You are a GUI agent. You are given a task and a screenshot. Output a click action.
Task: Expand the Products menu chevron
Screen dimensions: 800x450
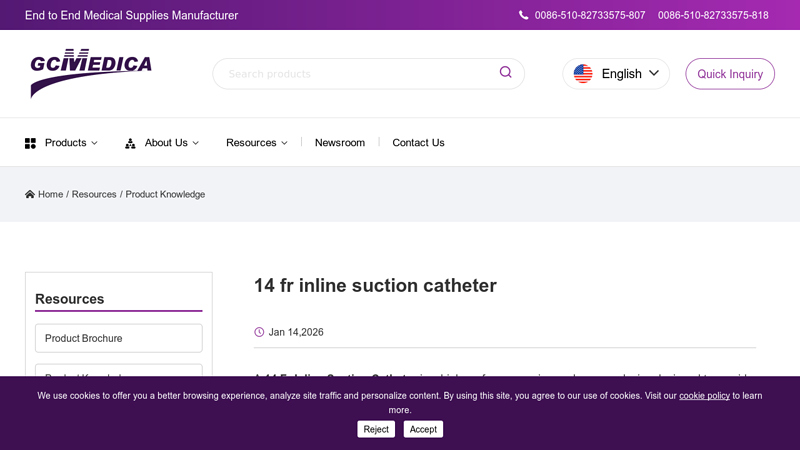(95, 143)
